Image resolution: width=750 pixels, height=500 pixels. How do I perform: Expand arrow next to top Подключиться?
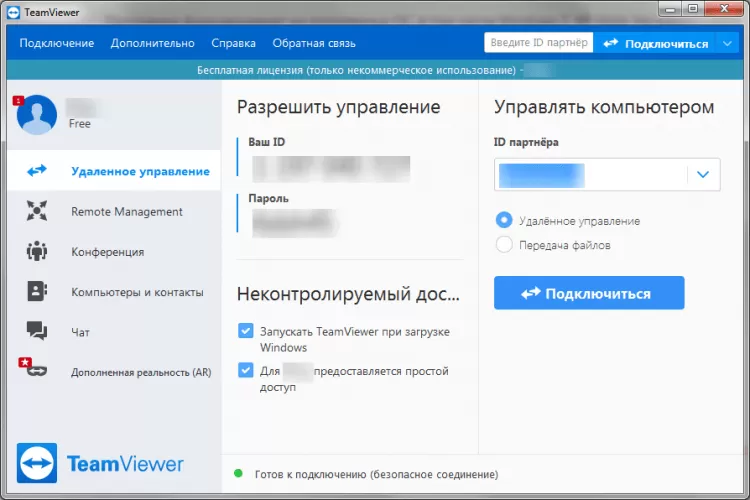click(x=727, y=44)
